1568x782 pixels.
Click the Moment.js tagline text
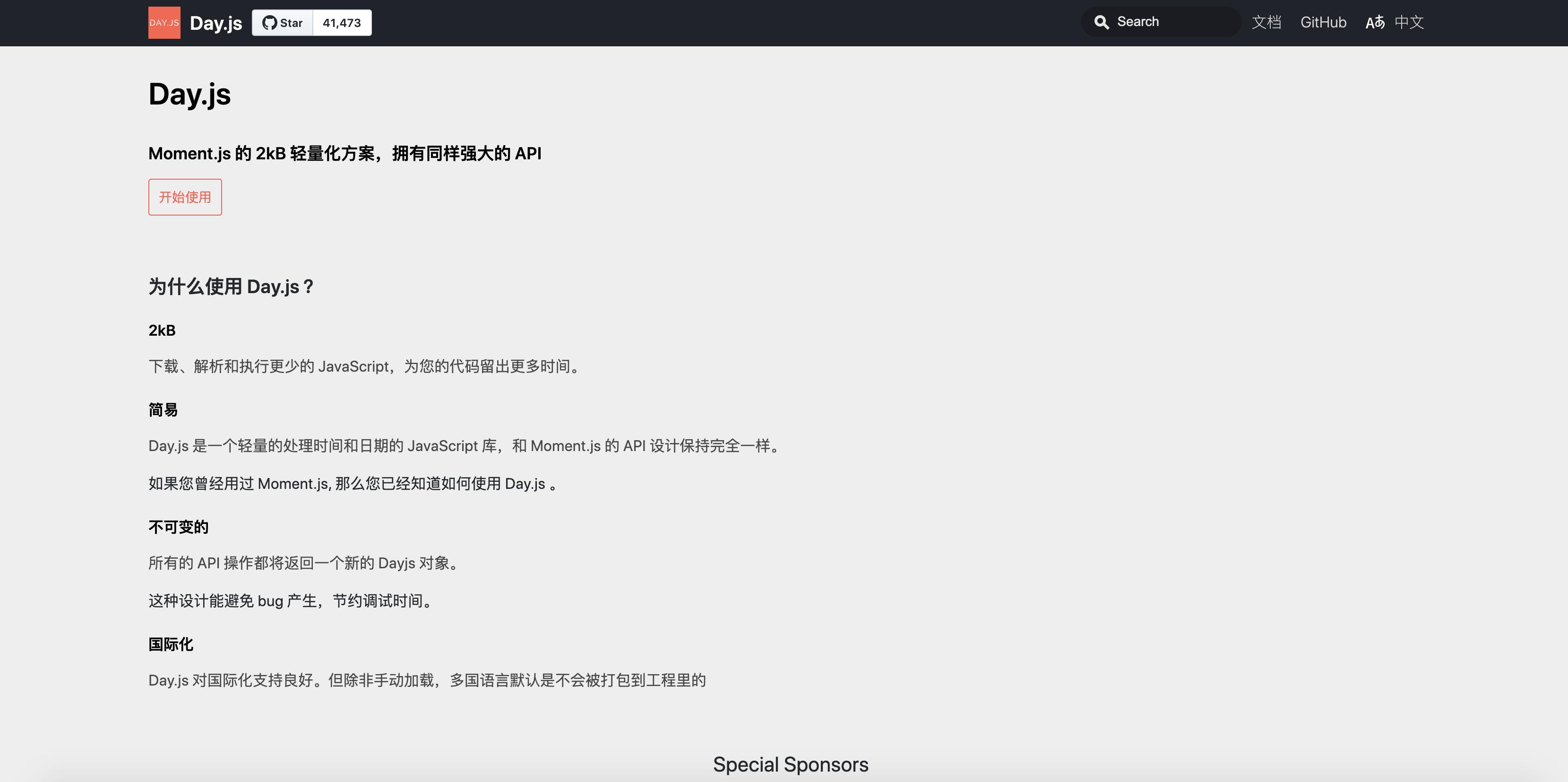tap(345, 153)
